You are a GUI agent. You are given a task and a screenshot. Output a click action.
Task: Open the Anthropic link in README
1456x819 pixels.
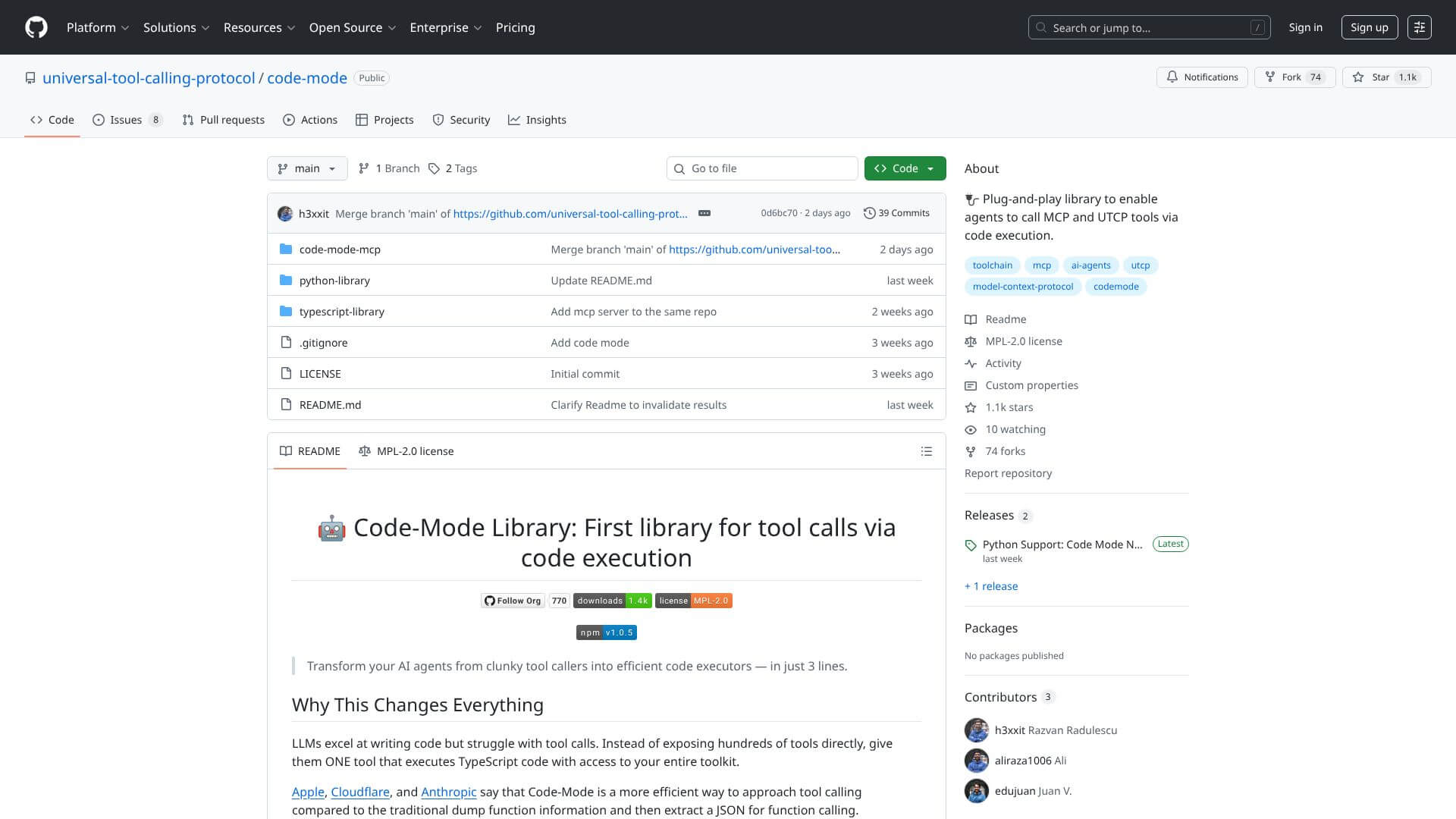point(448,792)
